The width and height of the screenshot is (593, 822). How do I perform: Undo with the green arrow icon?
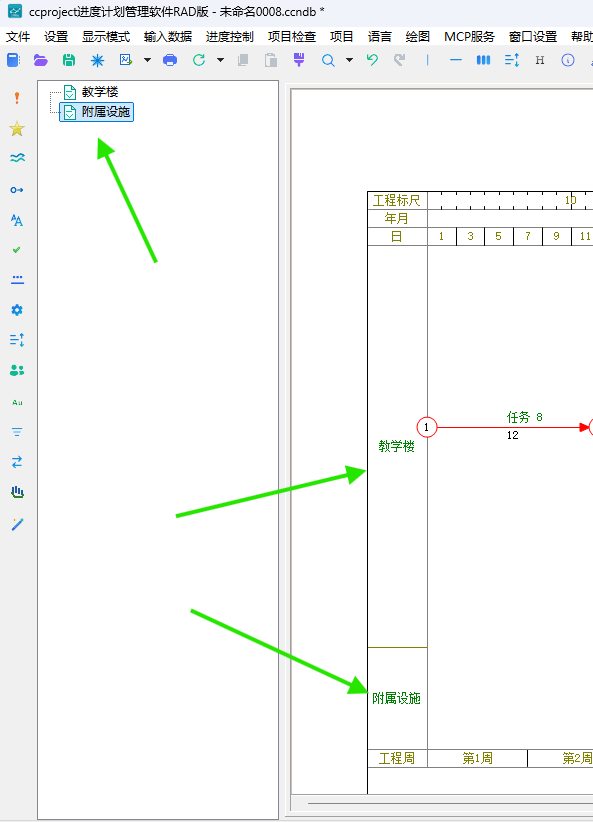[x=372, y=60]
